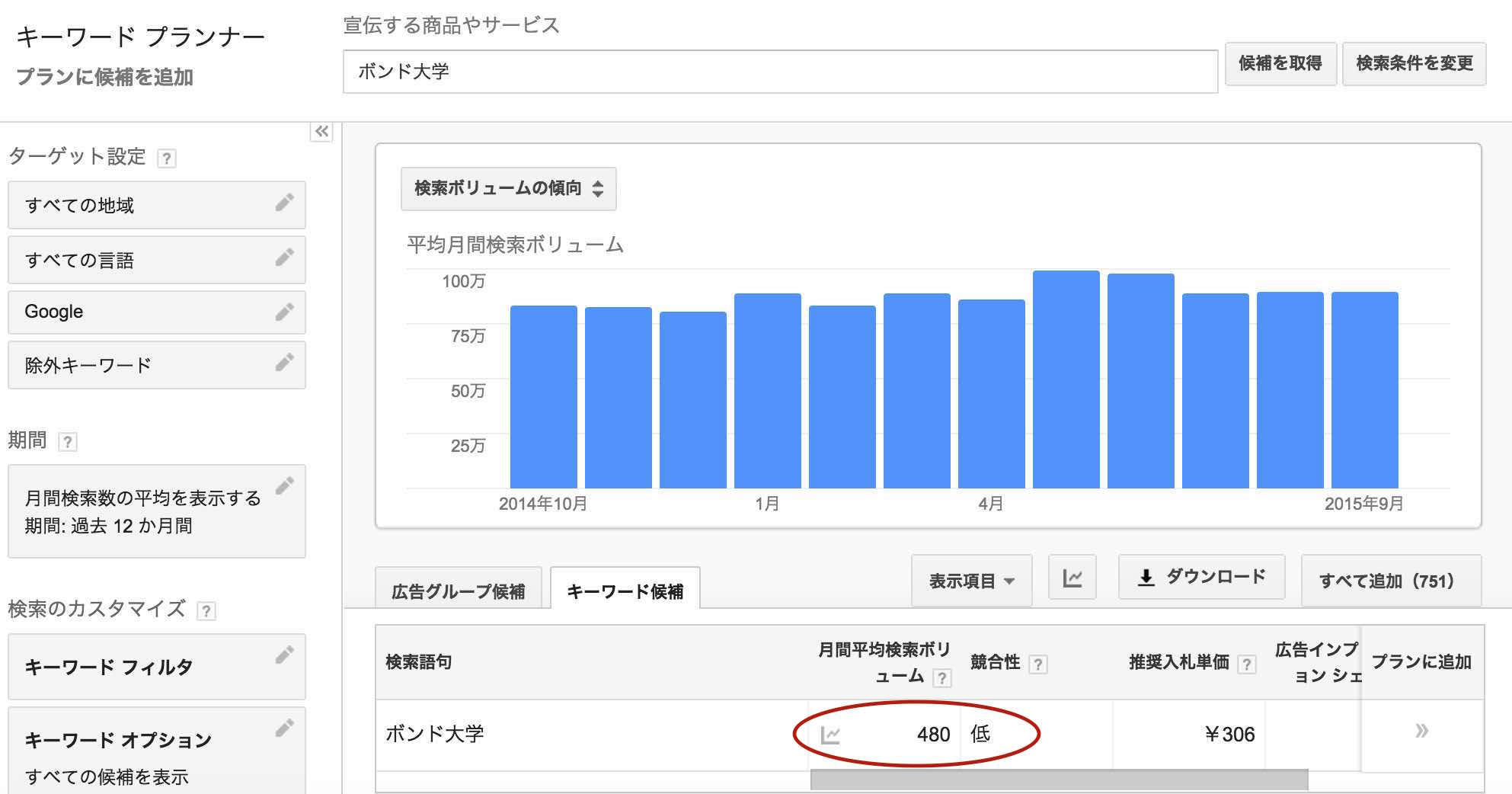Open the 表示項目 dropdown
Image resolution: width=1512 pixels, height=794 pixels.
[971, 581]
